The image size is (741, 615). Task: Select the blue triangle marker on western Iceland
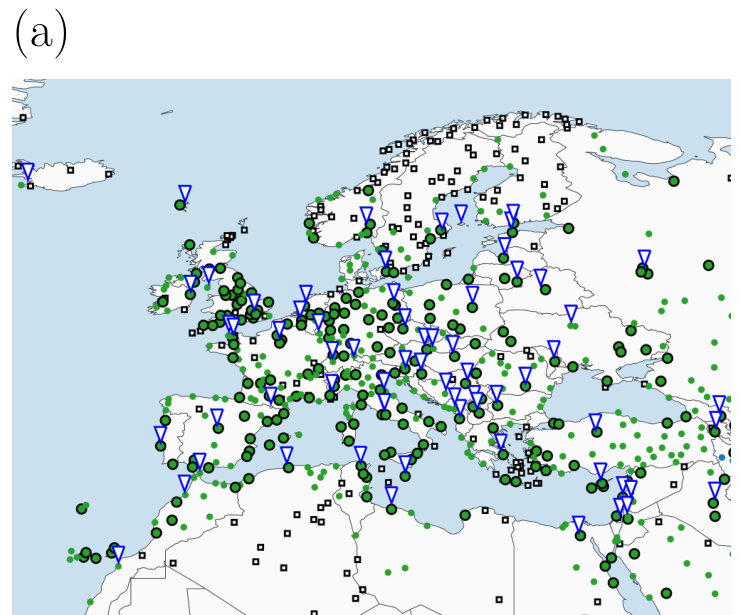click(x=28, y=170)
